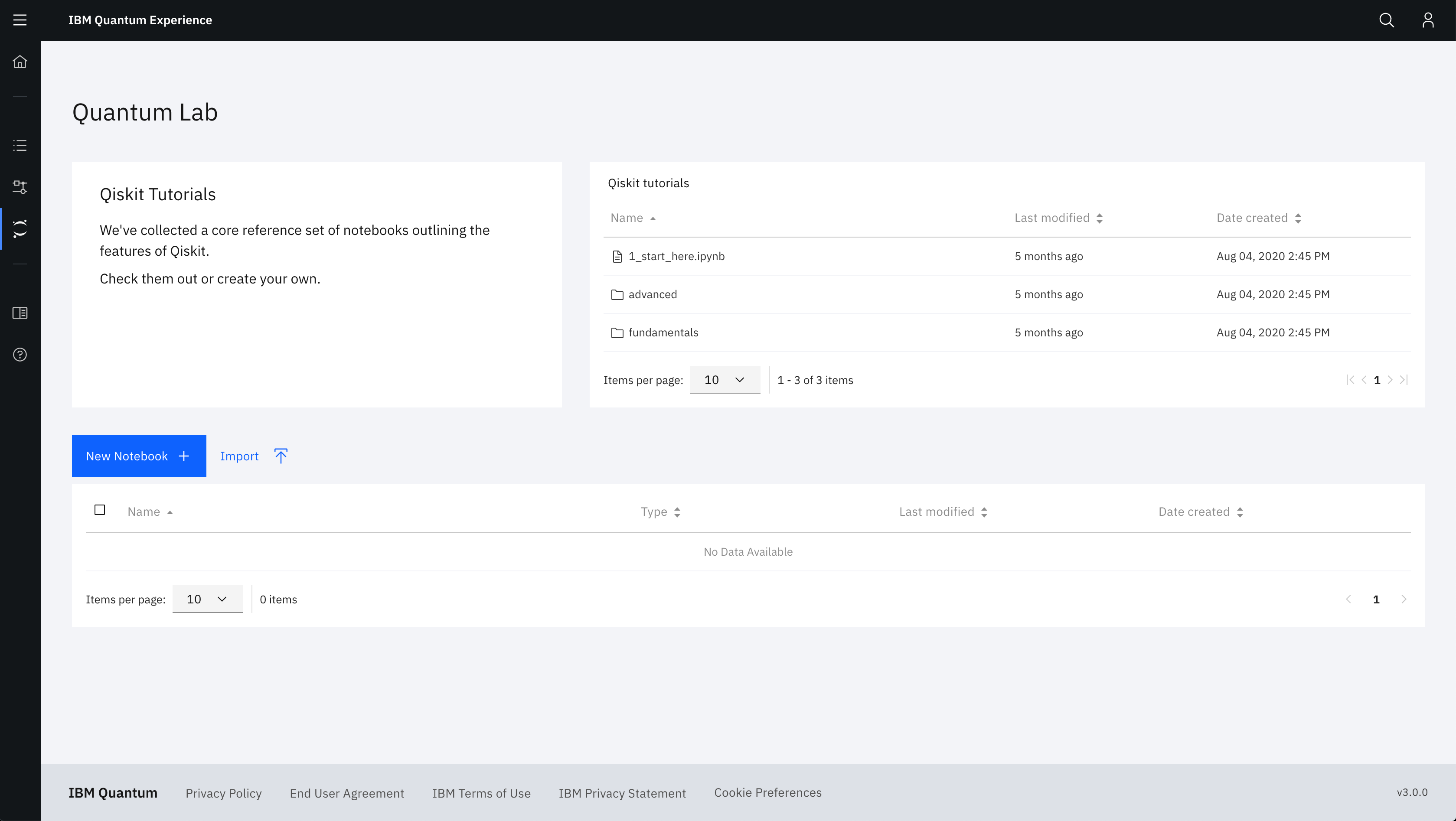Open the advanced tutorials folder
Viewport: 1456px width, 821px height.
652,294
